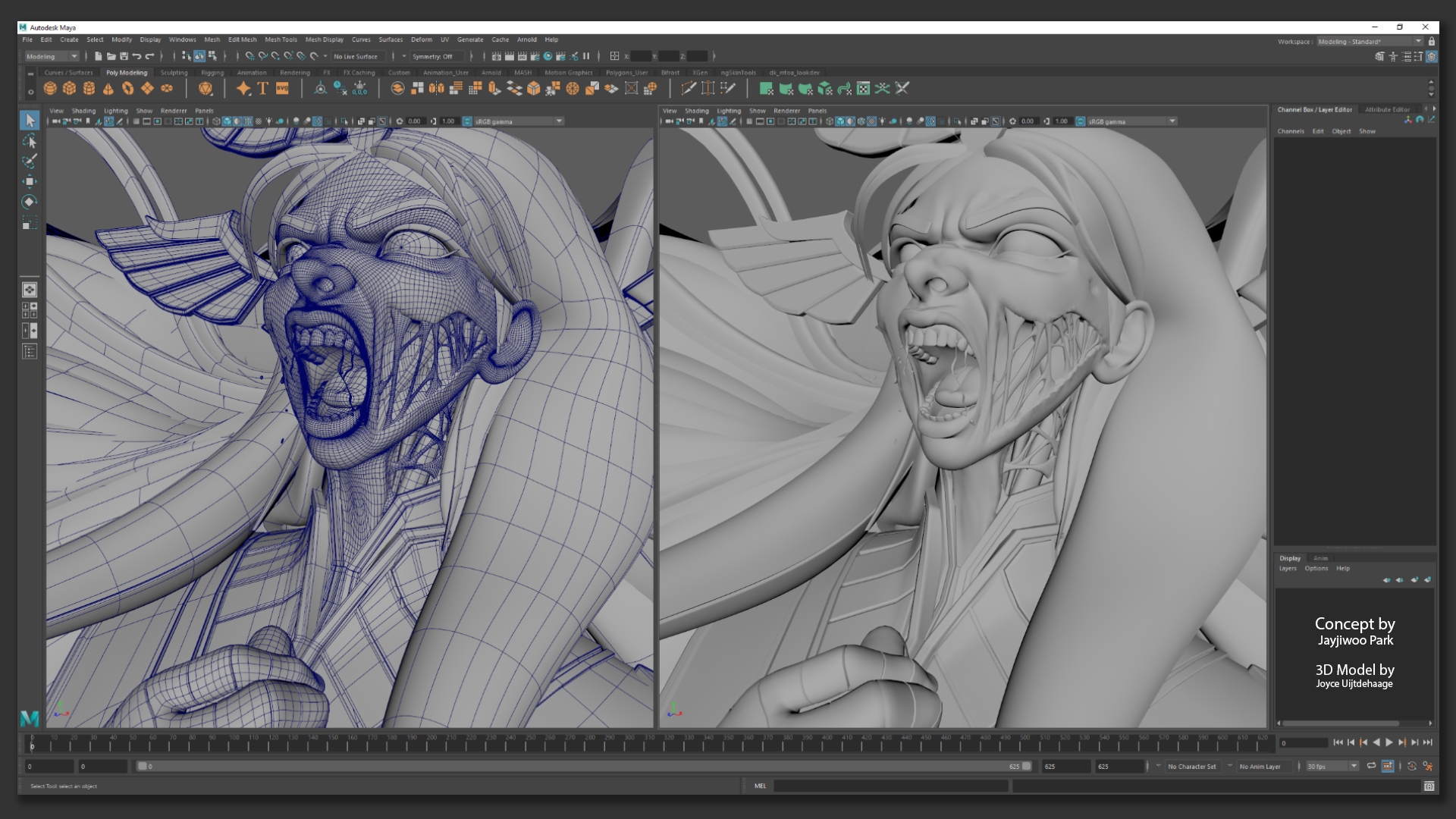
Task: Toggle the cached playback button
Action: click(x=1388, y=767)
